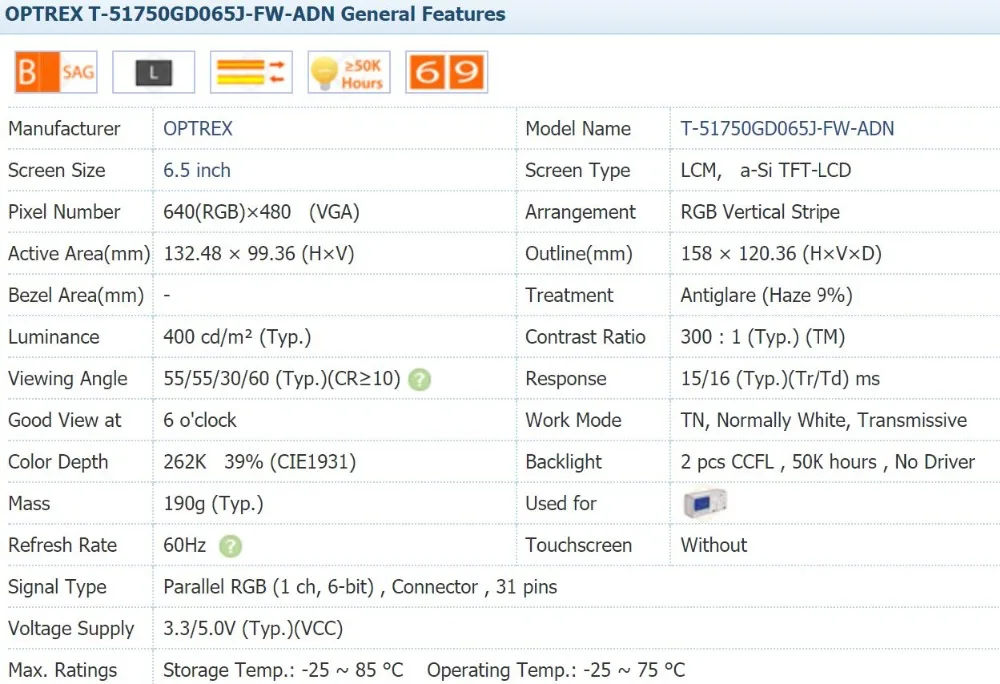Screen dimensions: 1000x684
Task: Click the Bezel Area(mm) label
Action: pyautogui.click(x=76, y=295)
